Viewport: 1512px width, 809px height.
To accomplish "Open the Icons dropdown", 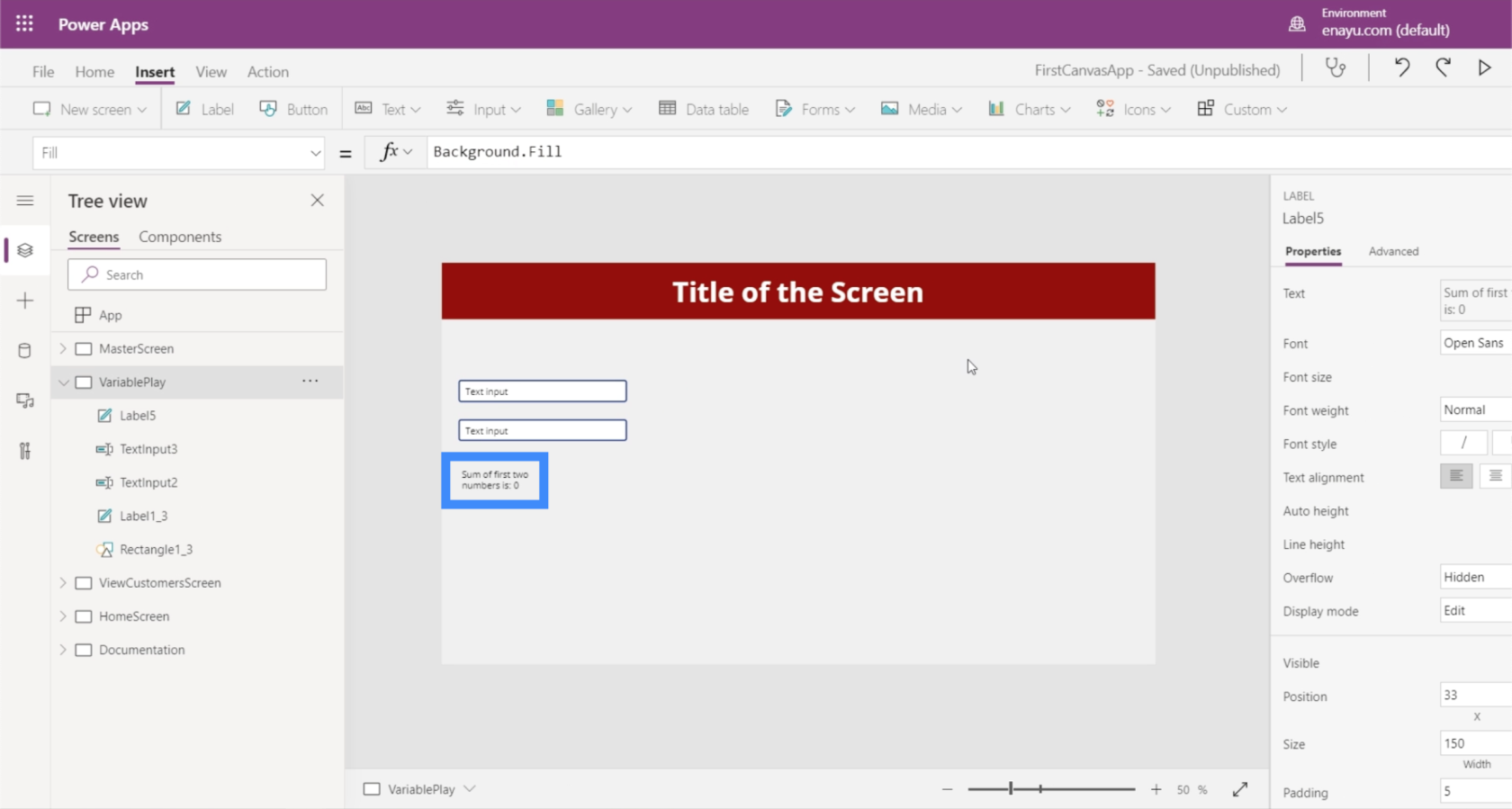I will (1133, 109).
